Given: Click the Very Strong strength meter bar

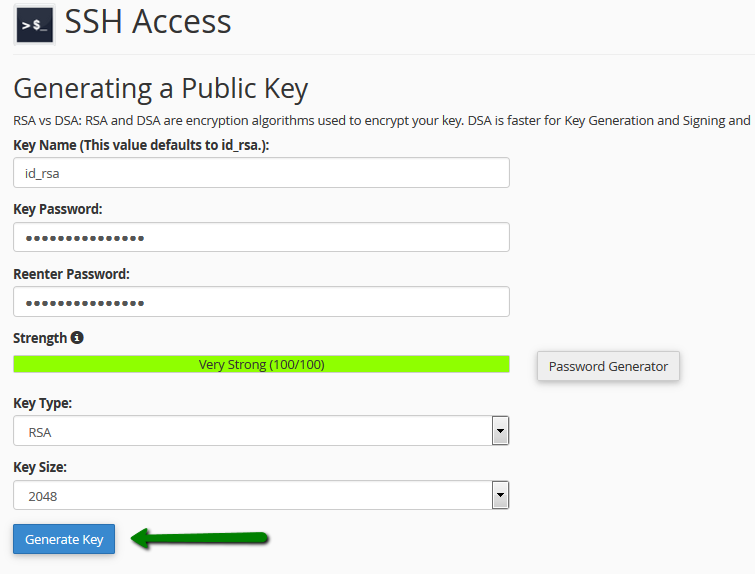Looking at the screenshot, I should [x=261, y=364].
